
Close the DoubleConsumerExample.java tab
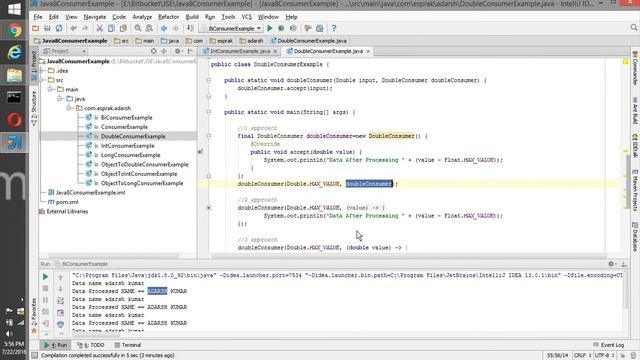(368, 51)
